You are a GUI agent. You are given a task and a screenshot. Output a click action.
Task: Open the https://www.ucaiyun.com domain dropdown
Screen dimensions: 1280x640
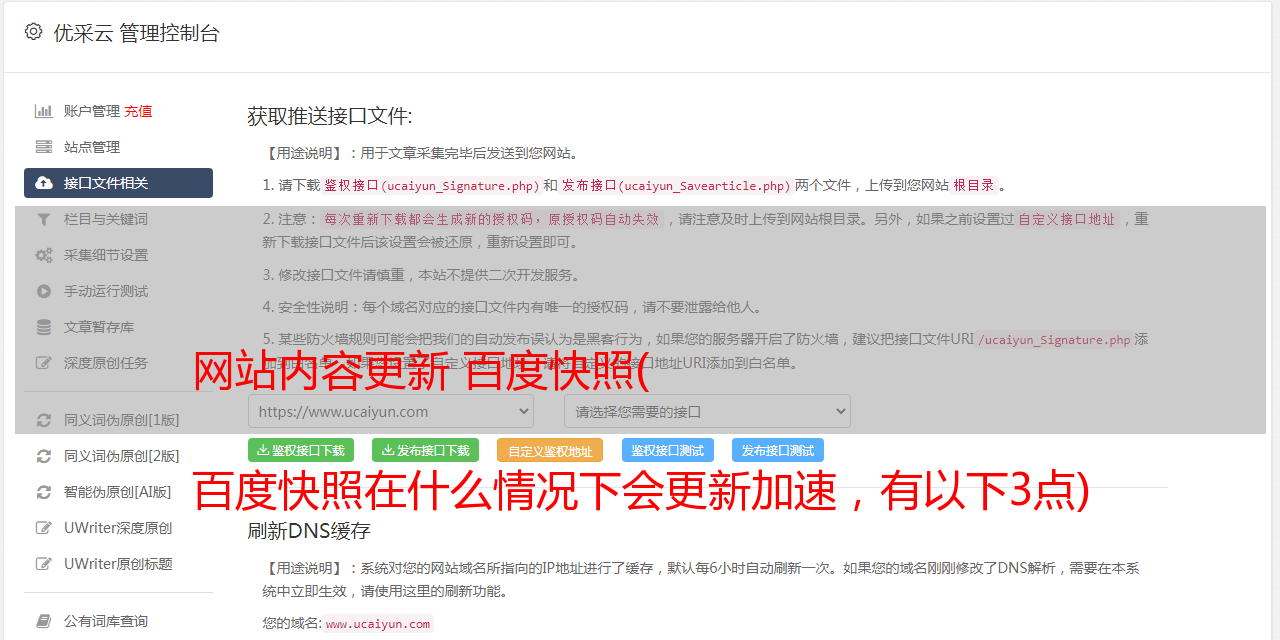pos(391,411)
